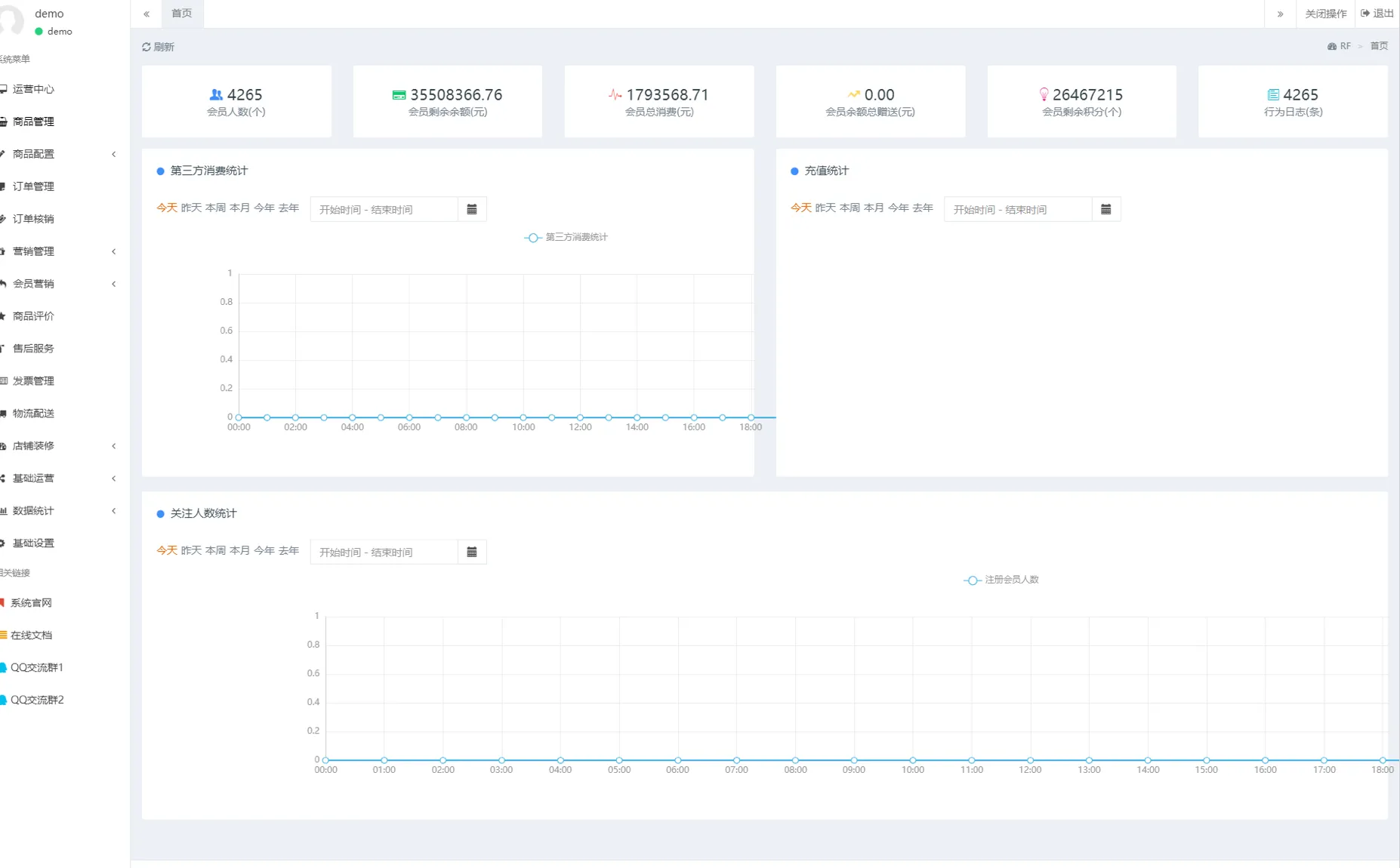1400x868 pixels.
Task: Select 去年 in 关注人数统计 filters
Action: (288, 550)
